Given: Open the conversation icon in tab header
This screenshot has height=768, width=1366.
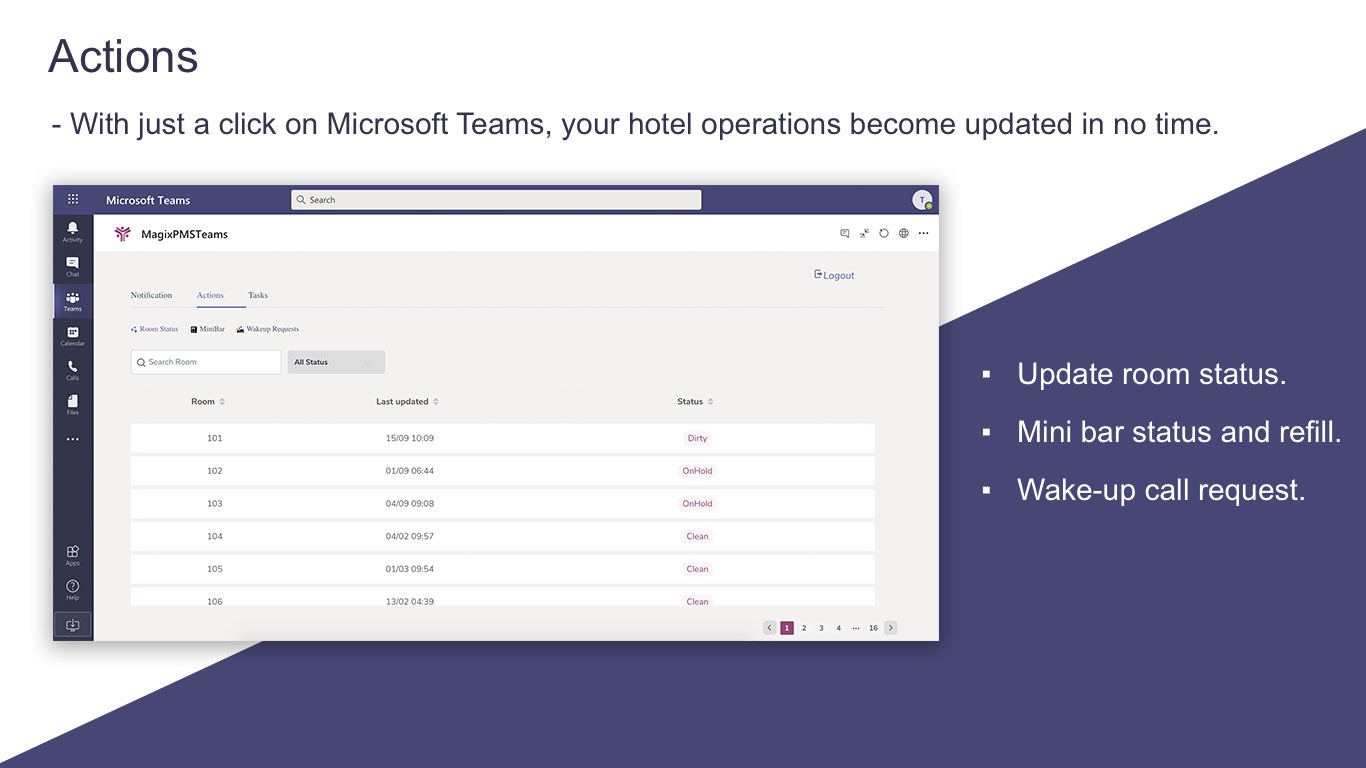Looking at the screenshot, I should 845,233.
